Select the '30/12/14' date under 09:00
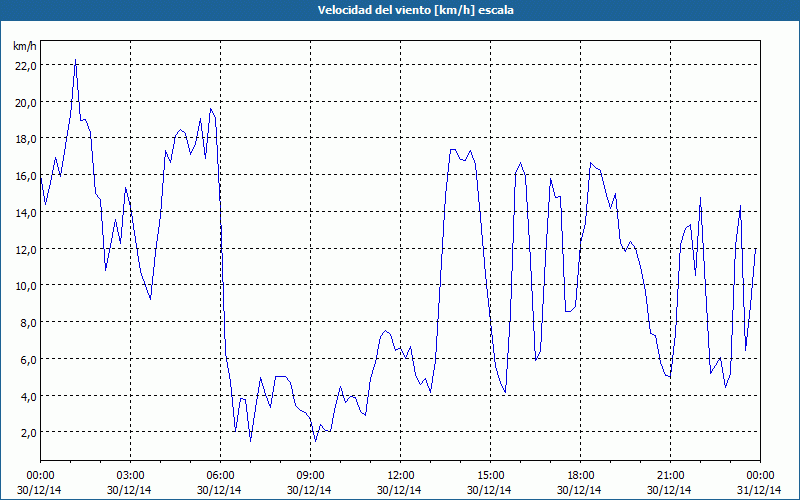Image resolution: width=800 pixels, height=500 pixels. coord(309,490)
